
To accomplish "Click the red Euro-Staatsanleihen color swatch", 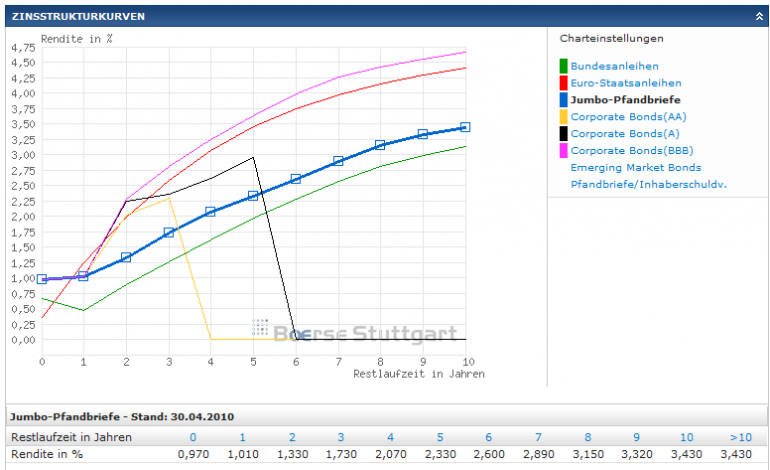I will click(563, 83).
